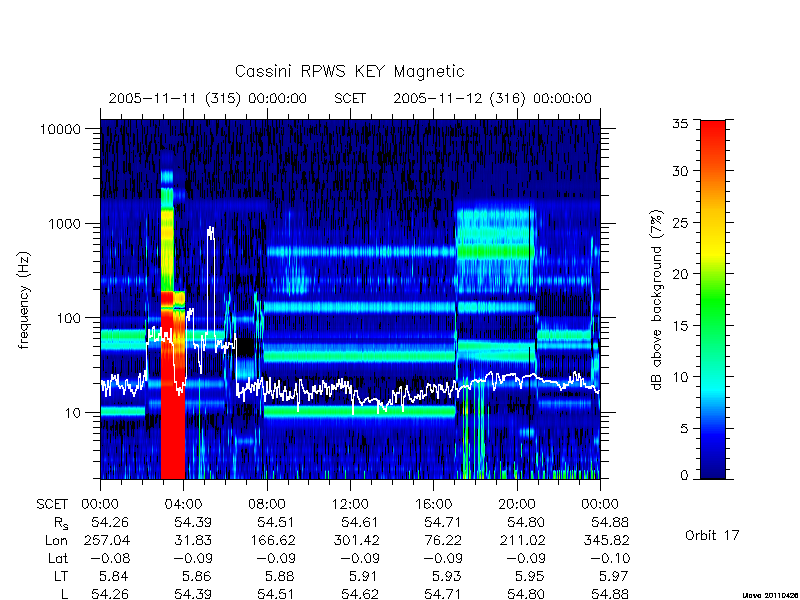This screenshot has width=800, height=600.
Task: Select the end date '2005-11-12 (316) 00:00:00'
Action: coord(492,98)
